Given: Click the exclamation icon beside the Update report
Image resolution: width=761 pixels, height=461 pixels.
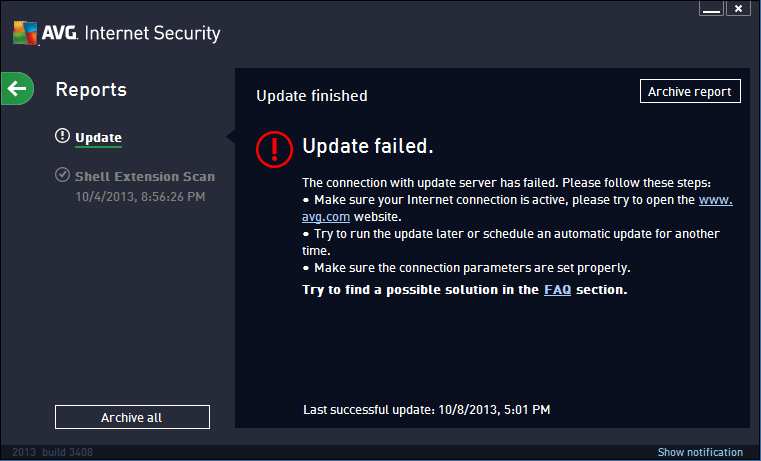Looking at the screenshot, I should 62,135.
